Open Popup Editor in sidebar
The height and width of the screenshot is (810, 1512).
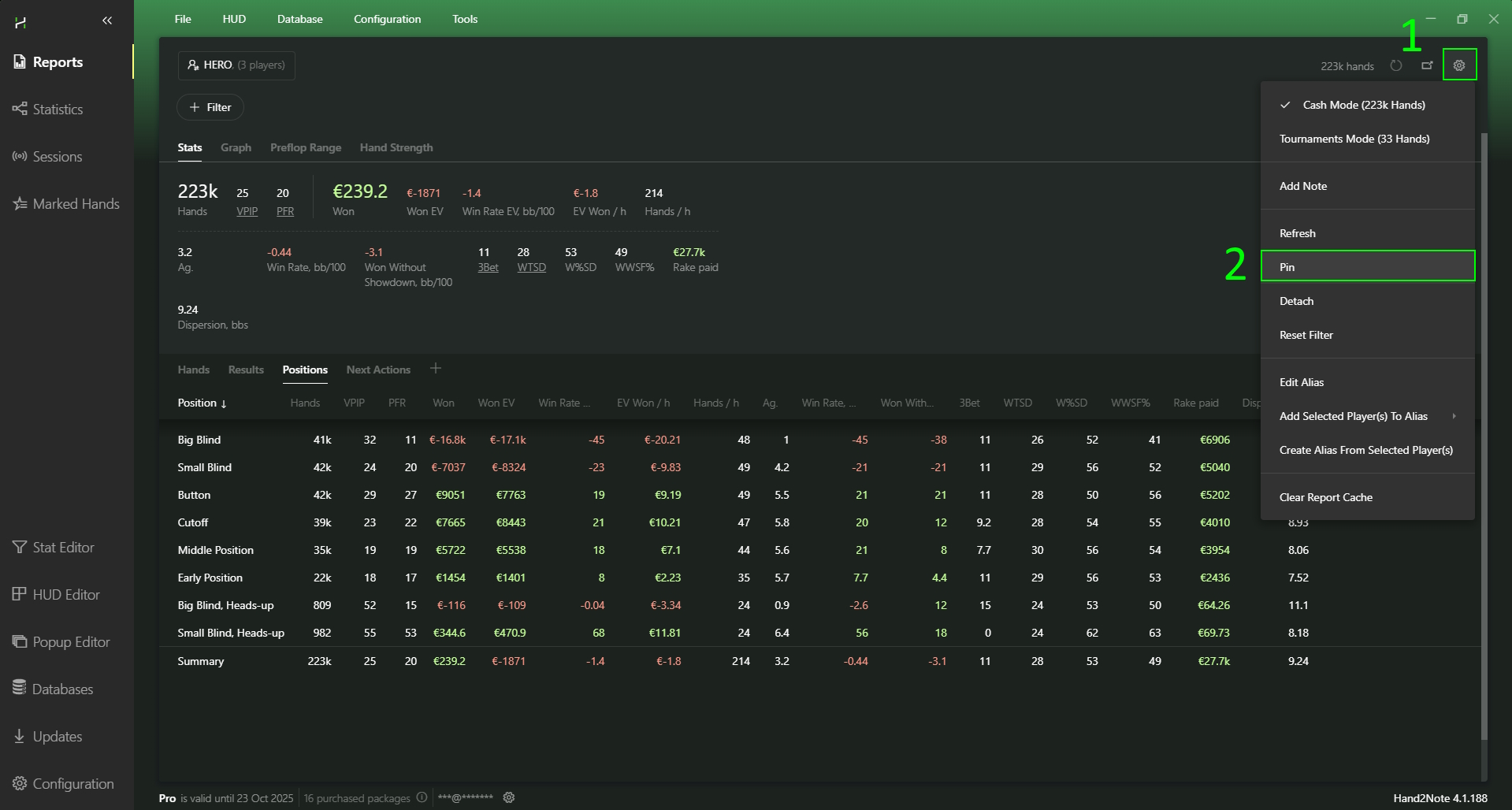pos(71,642)
